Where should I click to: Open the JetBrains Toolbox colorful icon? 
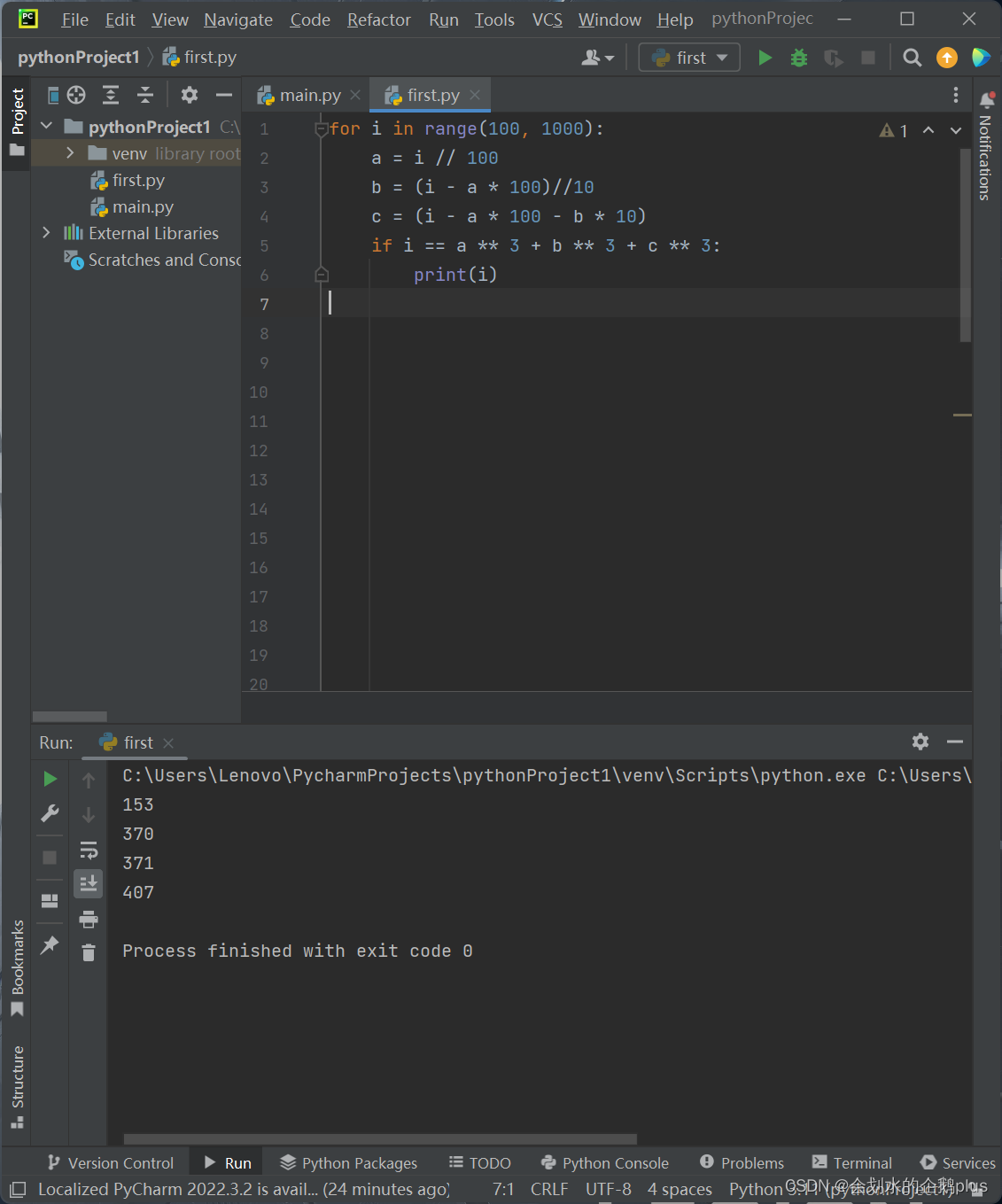pos(981,58)
